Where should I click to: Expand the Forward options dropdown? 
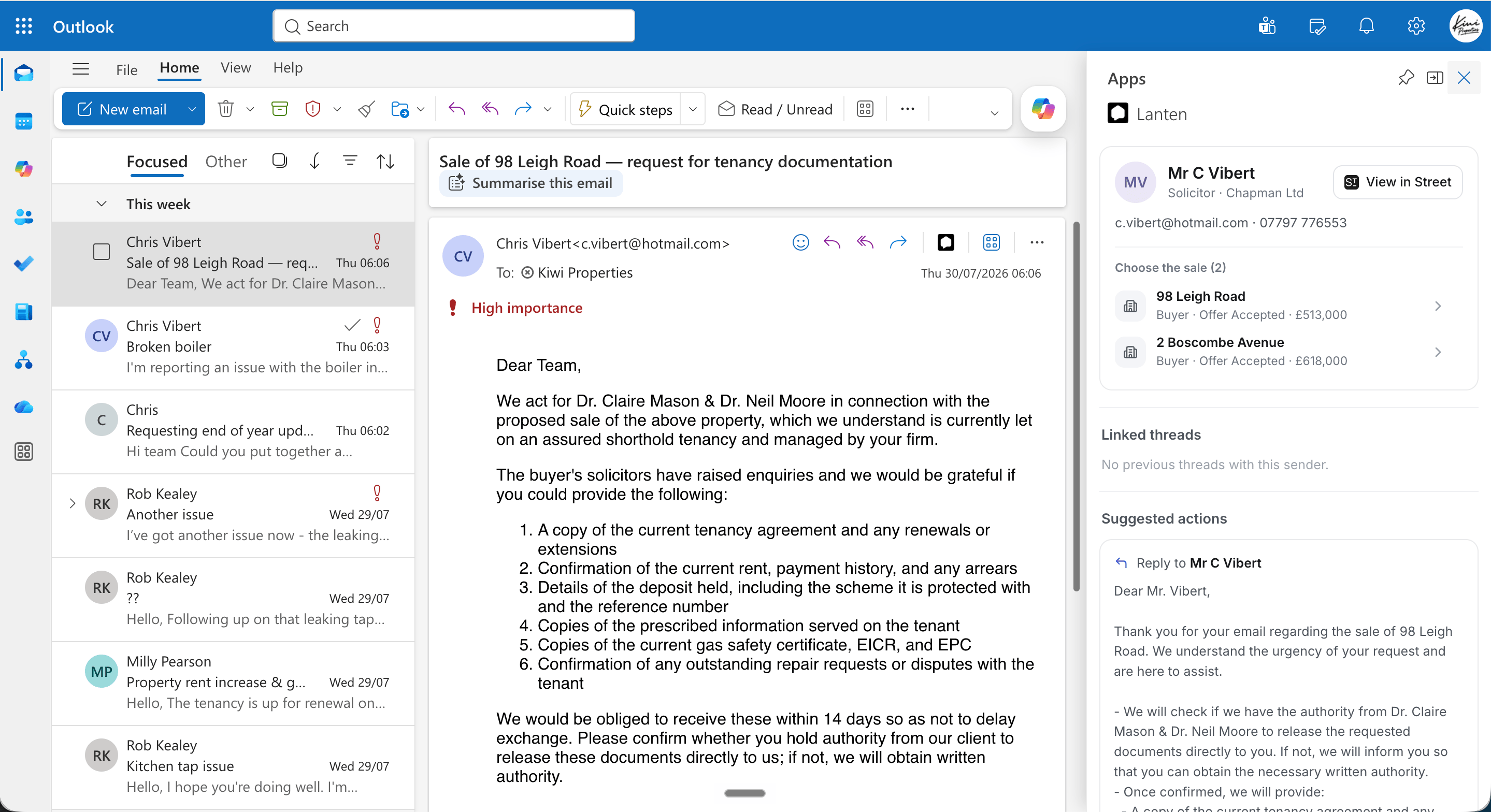(x=548, y=109)
